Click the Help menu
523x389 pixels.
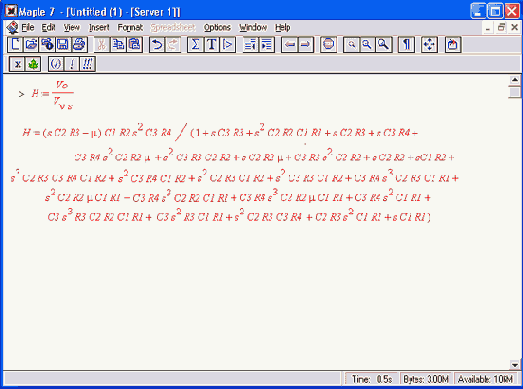283,28
